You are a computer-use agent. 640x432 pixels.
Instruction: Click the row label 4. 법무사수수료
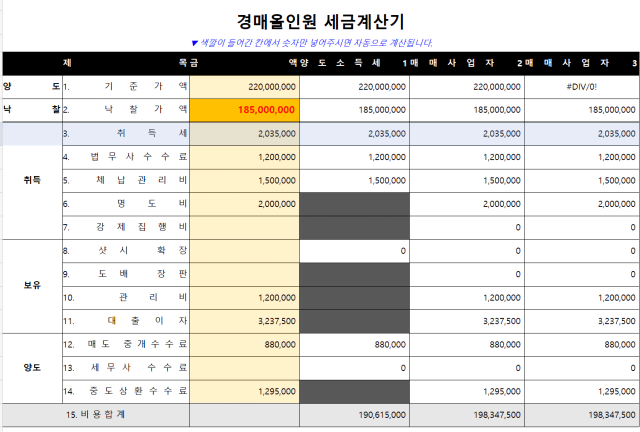point(126,157)
